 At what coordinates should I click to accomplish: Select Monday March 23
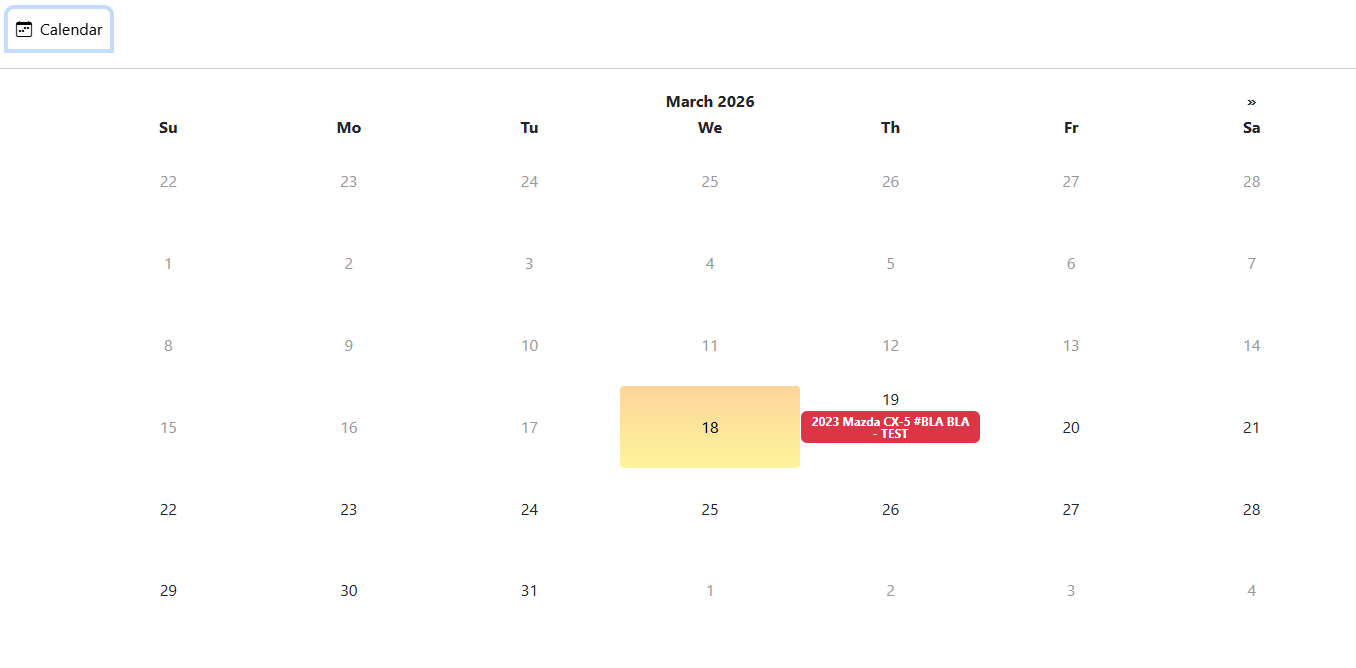(348, 509)
